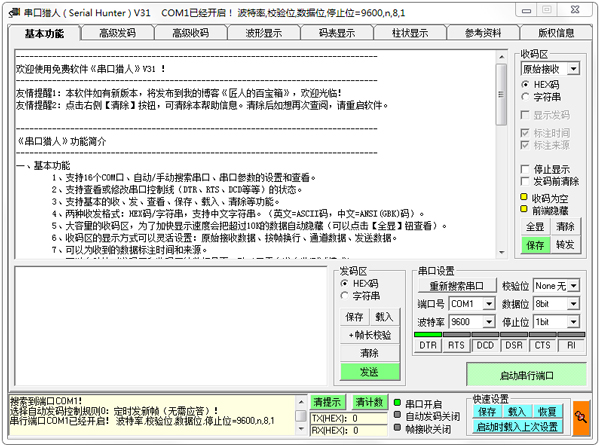The height and width of the screenshot is (446, 600).
Task: Click the green 串口开启 status indicator
Action: 398,404
